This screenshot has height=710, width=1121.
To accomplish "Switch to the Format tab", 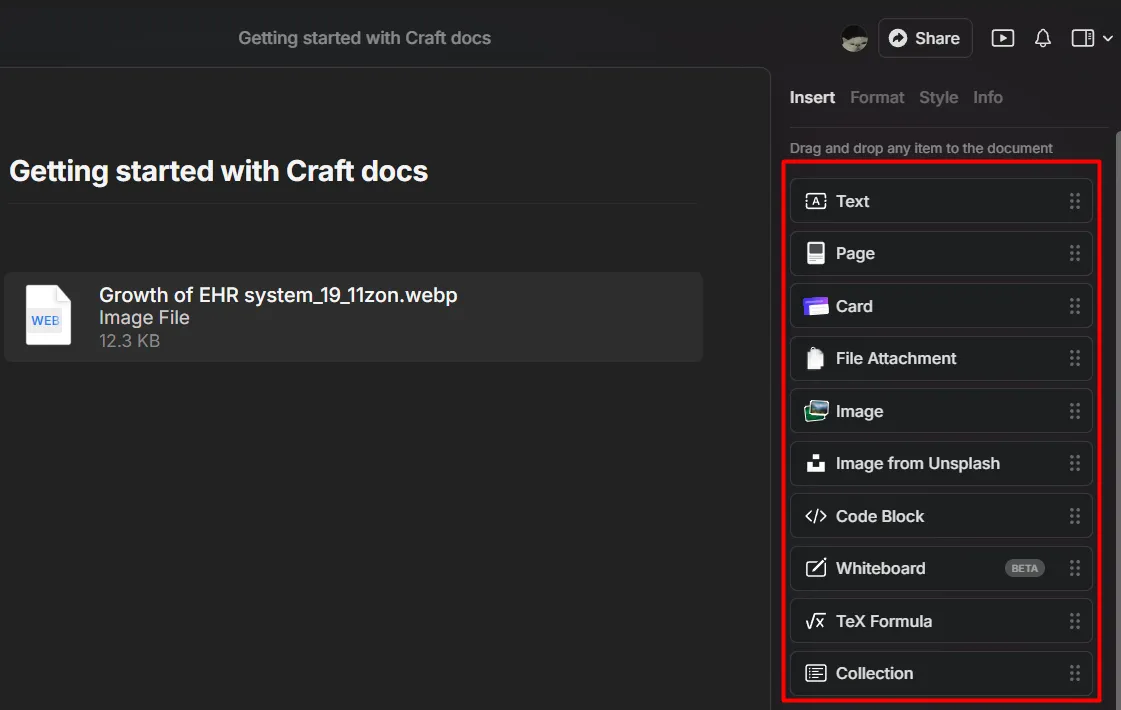I will coord(877,97).
